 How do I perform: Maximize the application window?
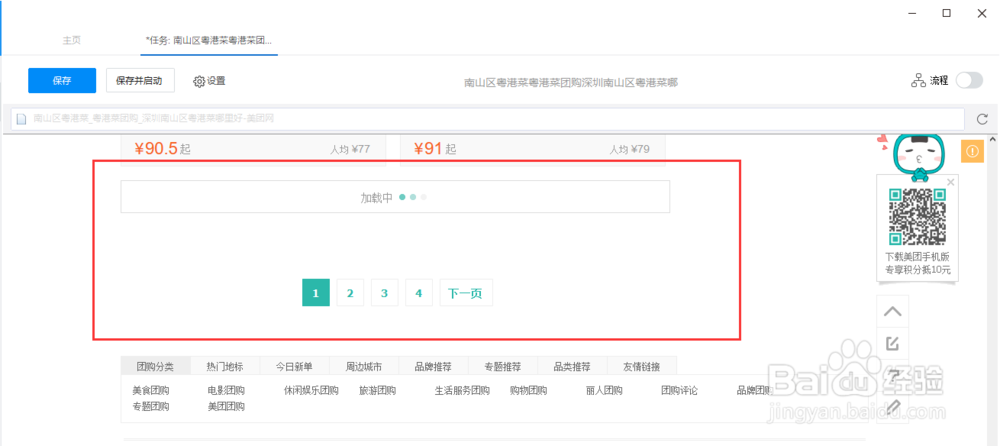(947, 13)
